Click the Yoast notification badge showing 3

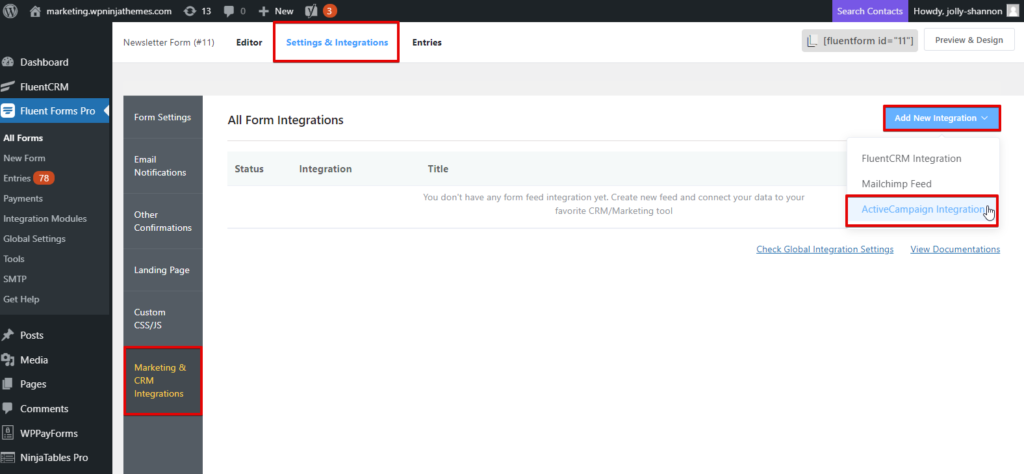pyautogui.click(x=330, y=11)
